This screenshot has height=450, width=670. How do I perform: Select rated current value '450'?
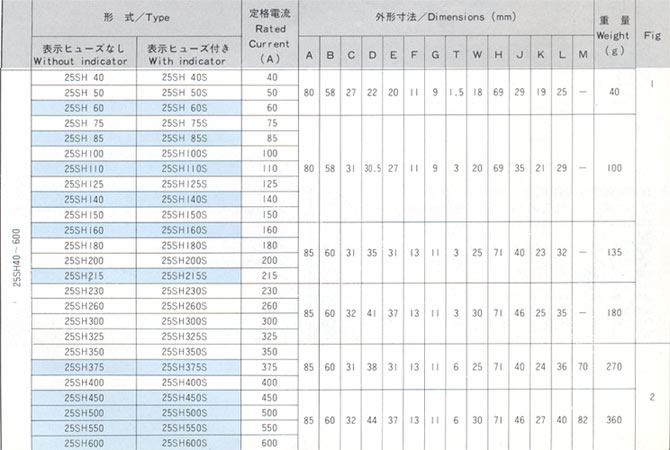pyautogui.click(x=270, y=398)
